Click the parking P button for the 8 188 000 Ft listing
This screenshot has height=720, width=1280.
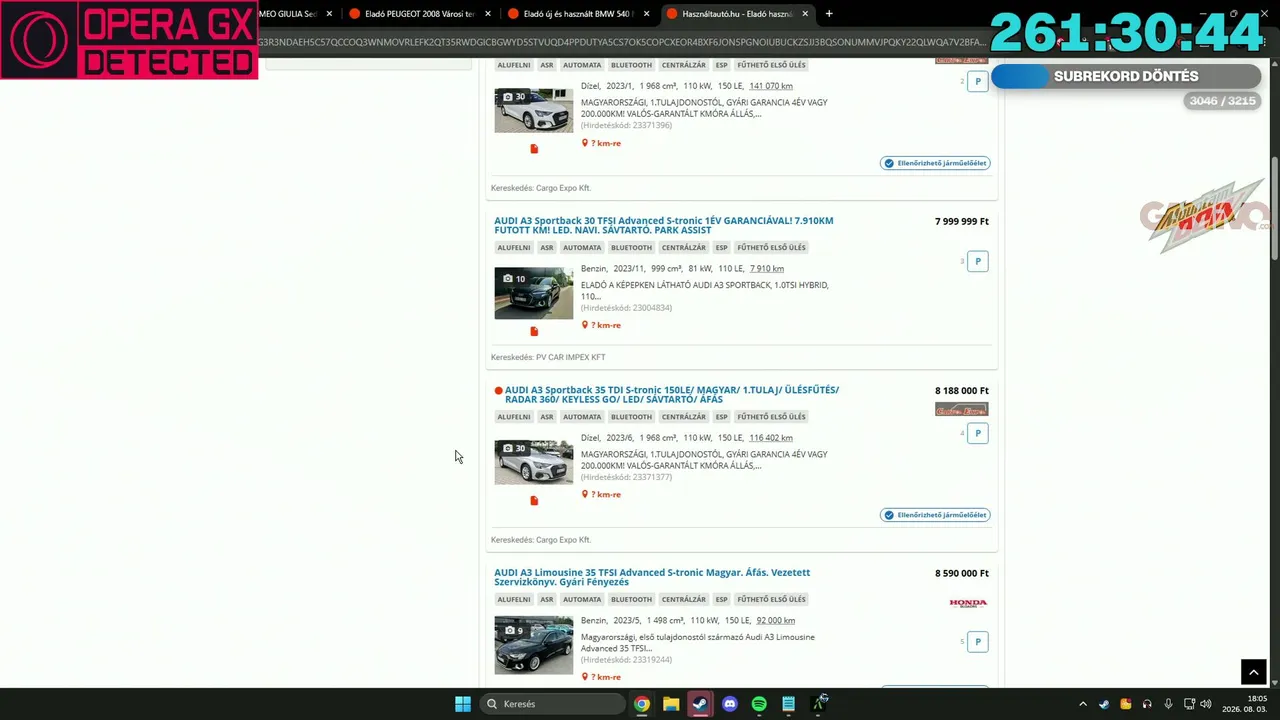(978, 433)
